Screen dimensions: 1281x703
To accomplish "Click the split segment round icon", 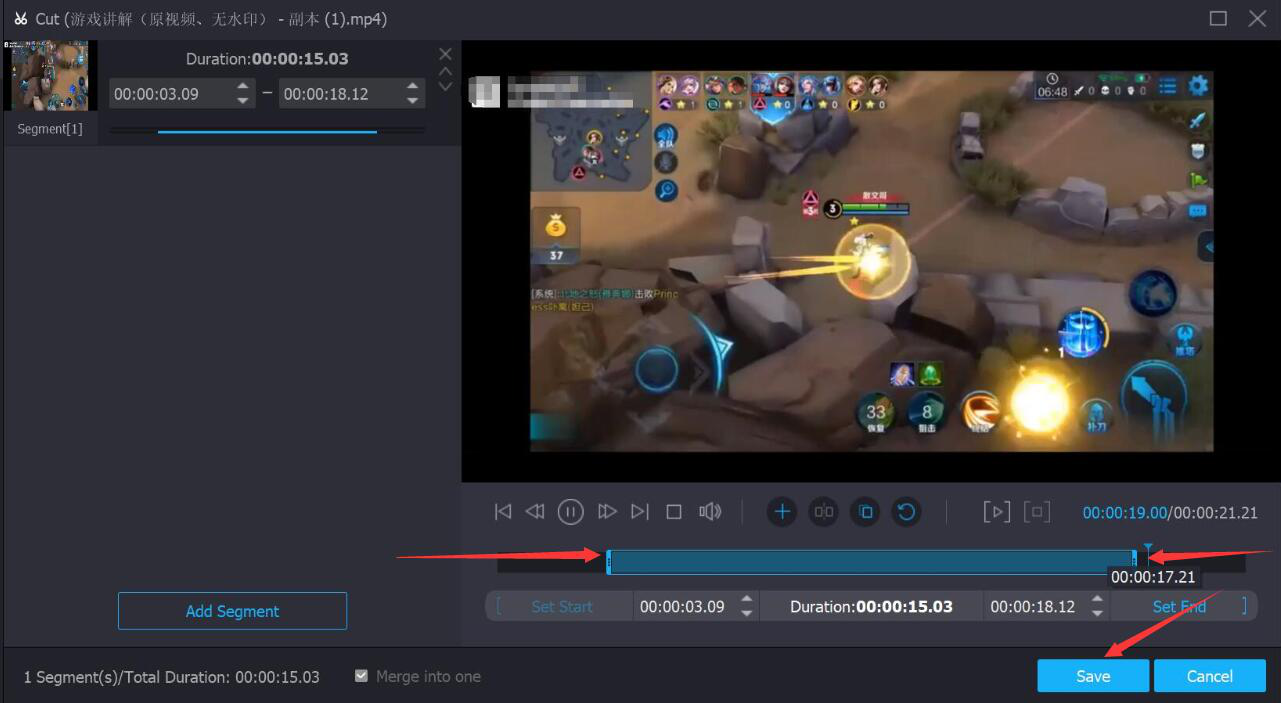I will tap(824, 512).
